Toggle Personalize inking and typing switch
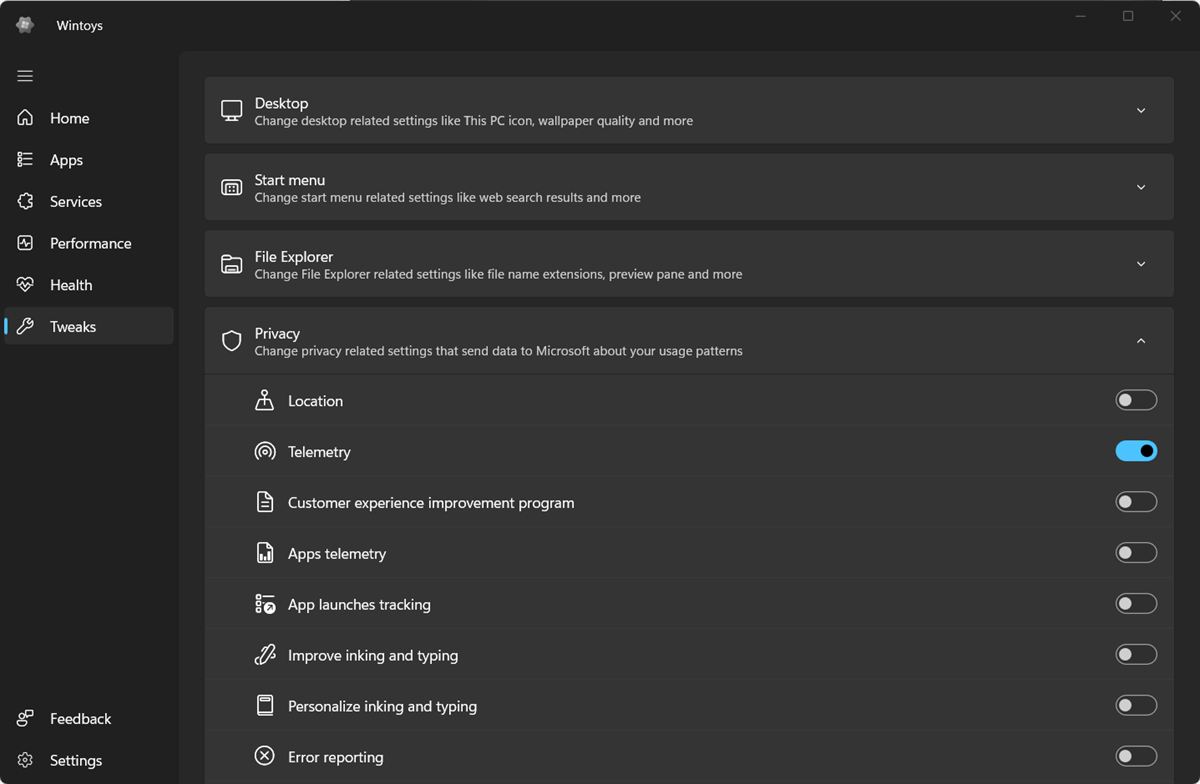The width and height of the screenshot is (1200, 784). (1136, 706)
